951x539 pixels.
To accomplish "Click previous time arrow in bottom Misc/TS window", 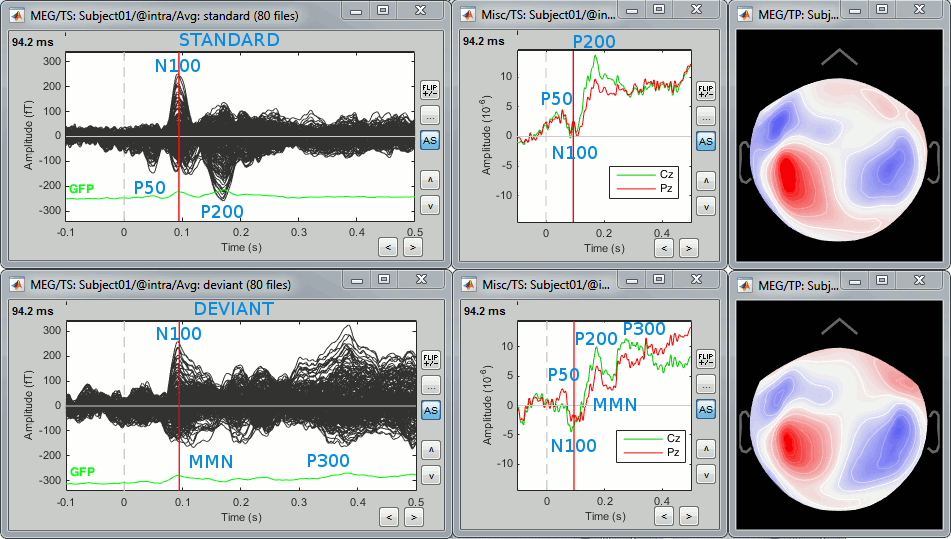I will pyautogui.click(x=666, y=516).
